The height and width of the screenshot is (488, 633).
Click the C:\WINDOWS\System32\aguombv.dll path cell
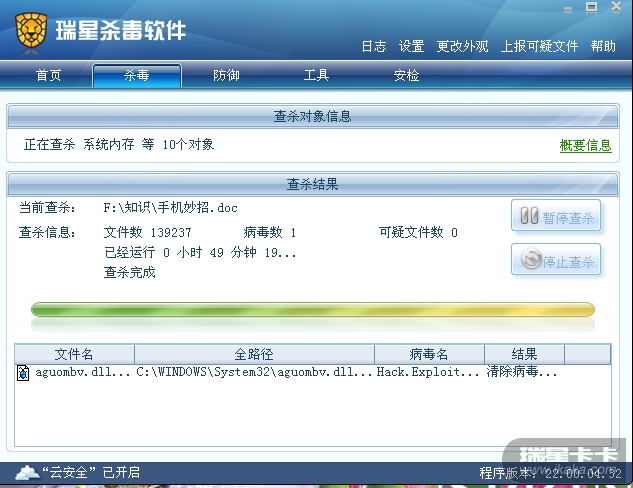[254, 372]
